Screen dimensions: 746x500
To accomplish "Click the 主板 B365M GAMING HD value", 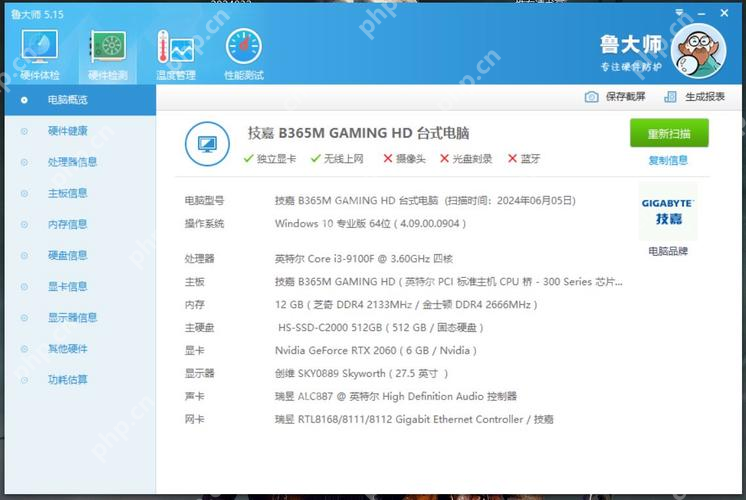I will pos(449,282).
